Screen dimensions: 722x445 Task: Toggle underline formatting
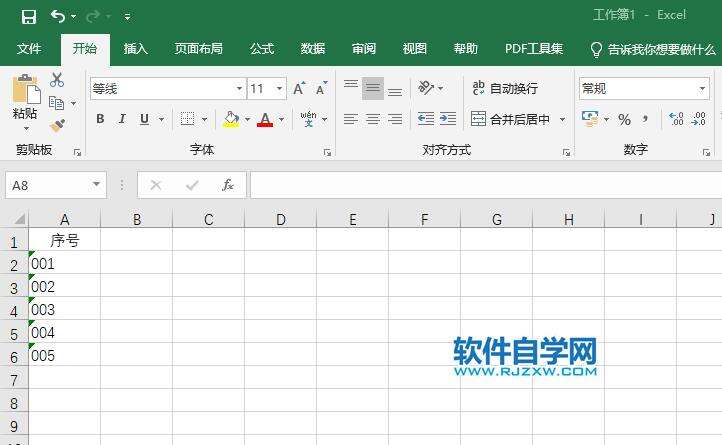tap(144, 119)
